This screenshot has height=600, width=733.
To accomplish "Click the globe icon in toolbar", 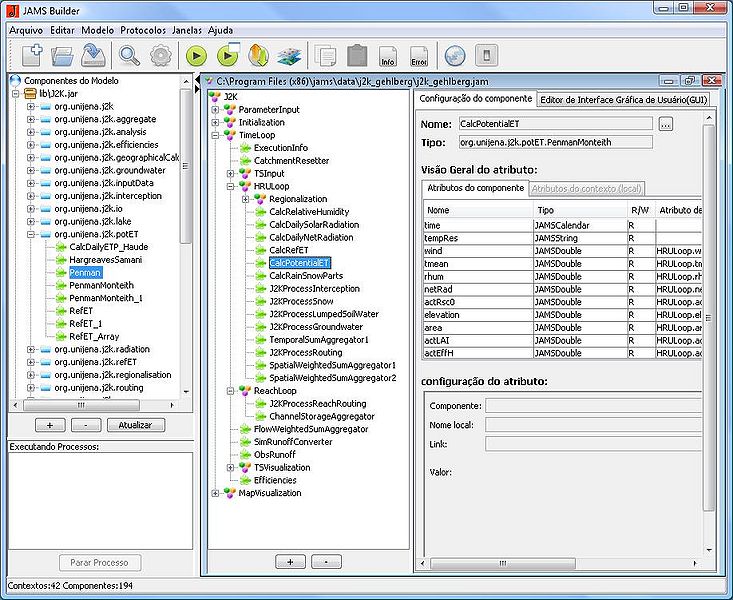I will pos(455,56).
